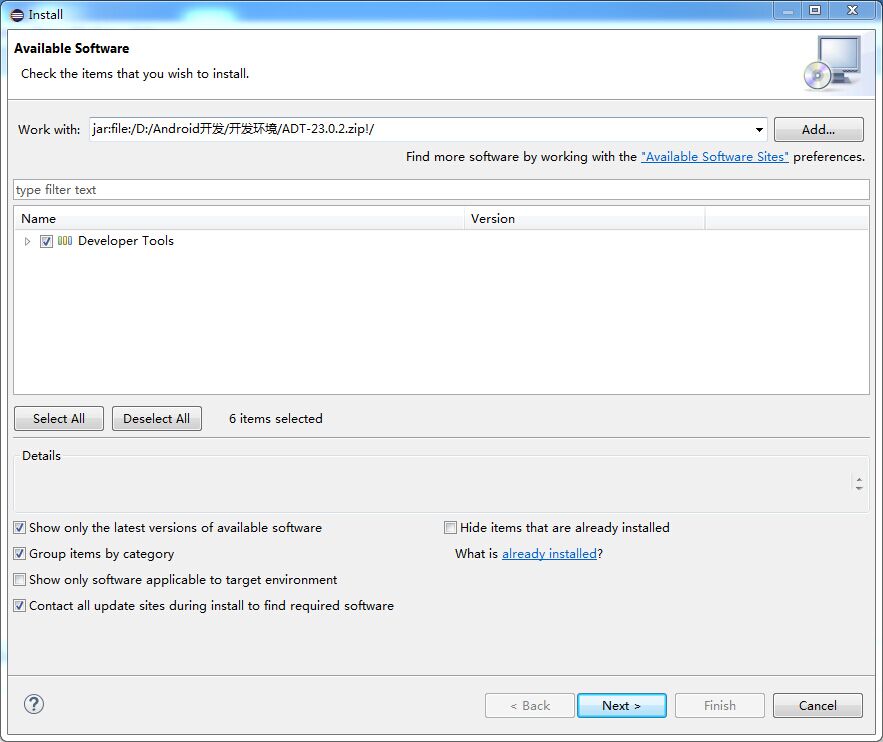
Task: Sort list by Name column header
Action: click(240, 218)
